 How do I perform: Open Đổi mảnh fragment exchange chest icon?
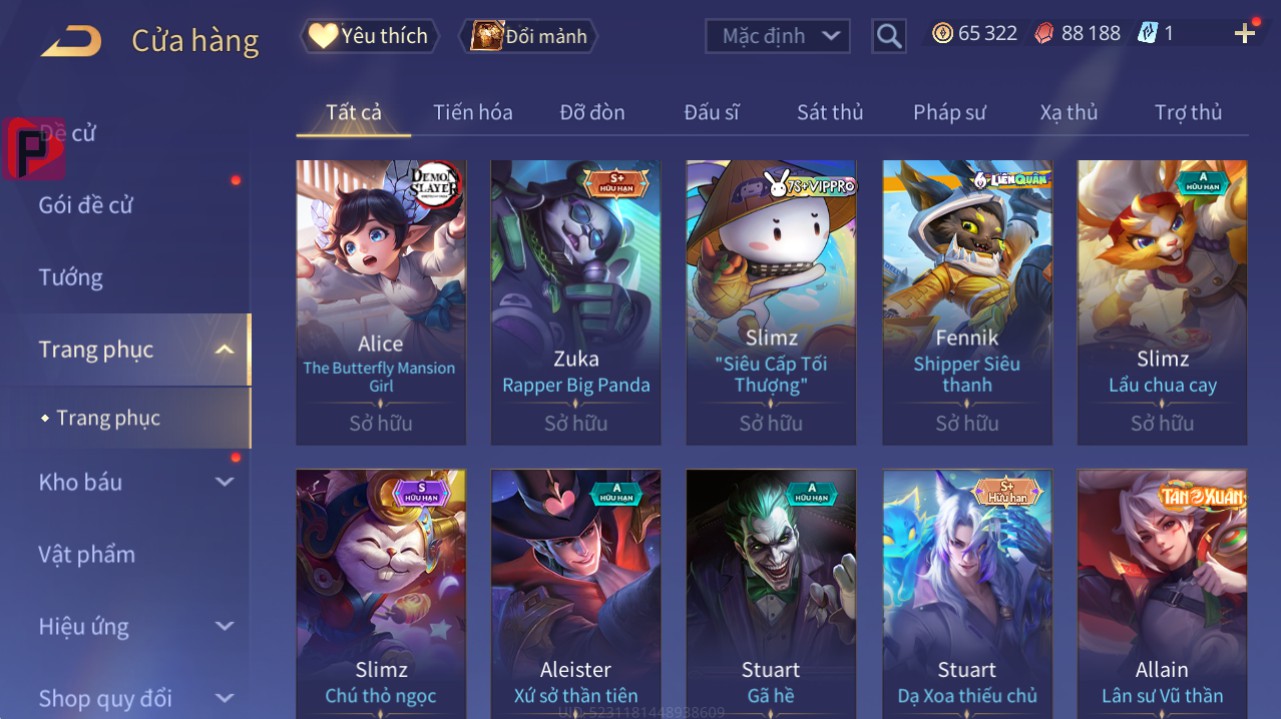(527, 36)
